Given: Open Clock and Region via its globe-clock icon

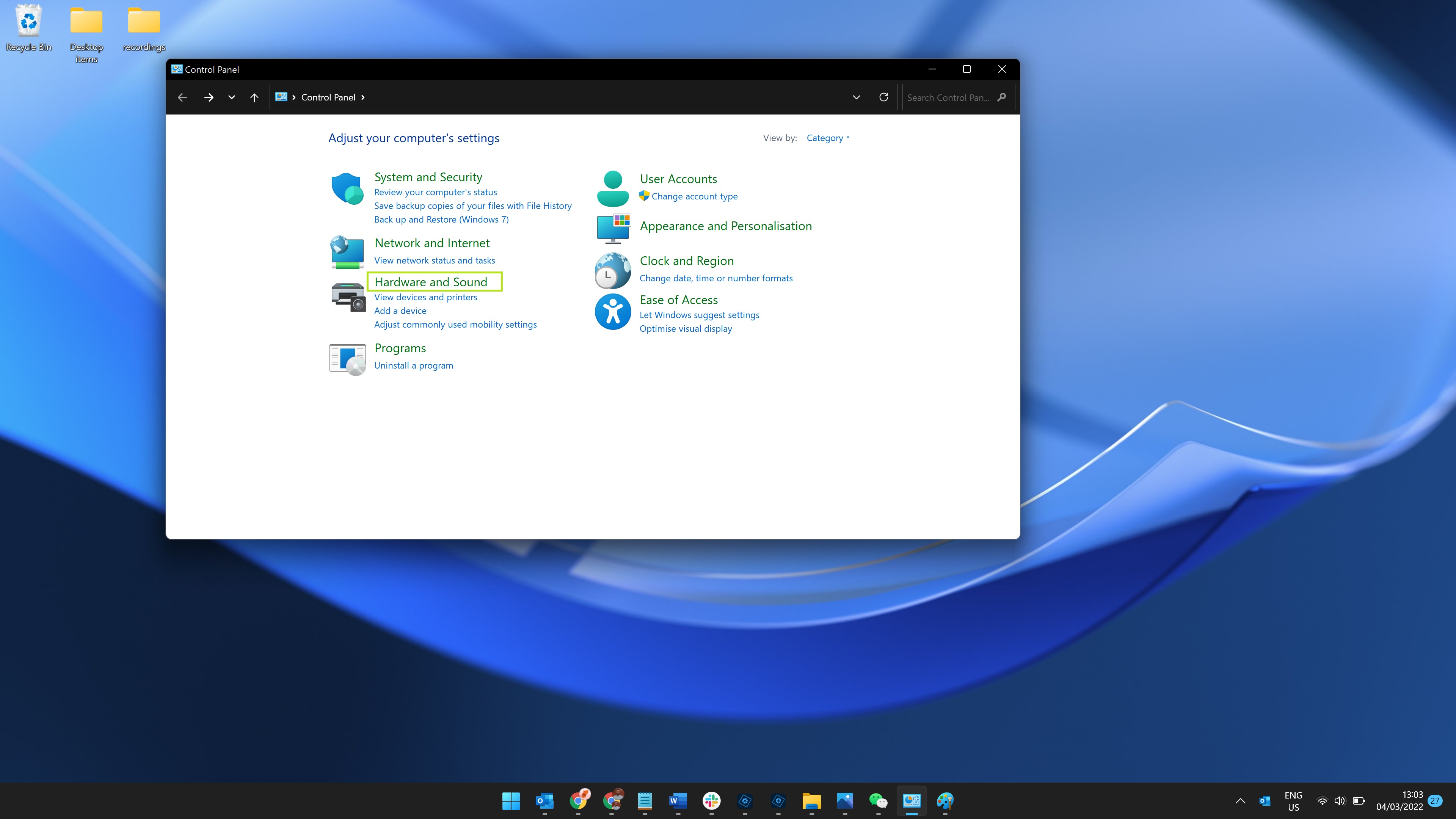Looking at the screenshot, I should [612, 270].
